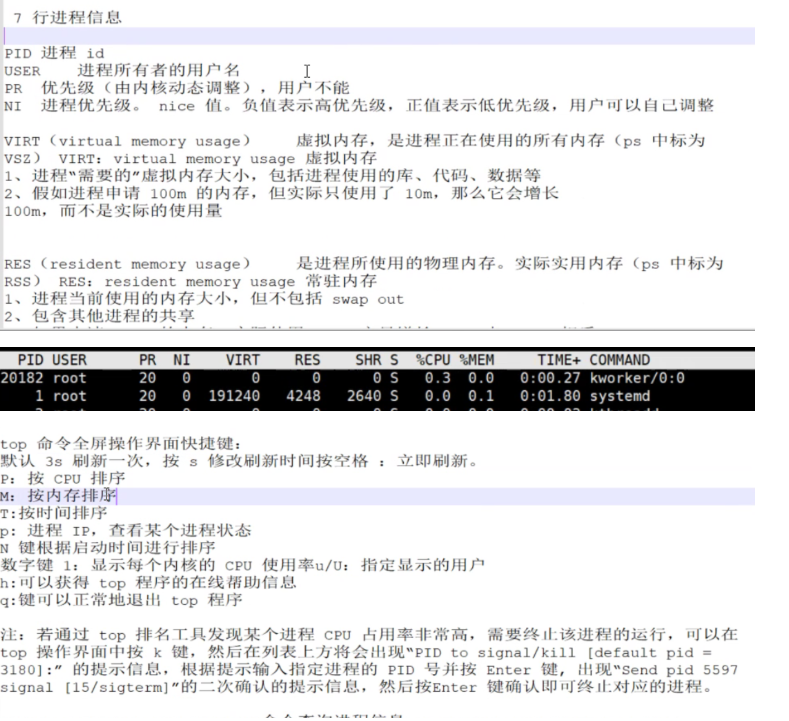Viewport: 789px width, 721px height.
Task: Click the line '2、包含其他进程的共享'
Action: [99, 316]
